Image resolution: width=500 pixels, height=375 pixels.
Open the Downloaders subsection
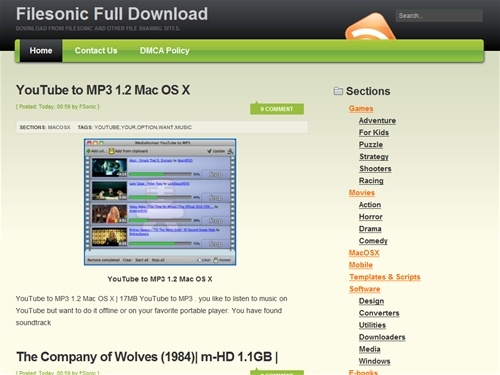click(382, 337)
